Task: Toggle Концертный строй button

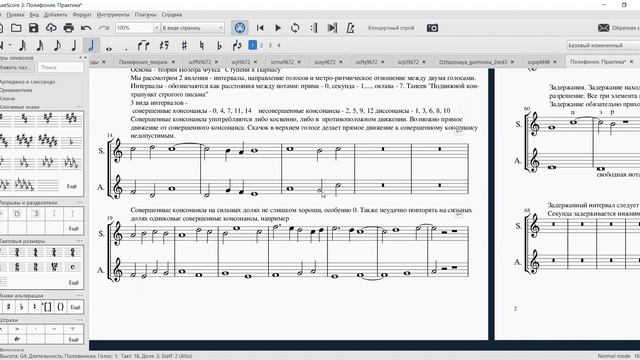Action: coord(391,28)
